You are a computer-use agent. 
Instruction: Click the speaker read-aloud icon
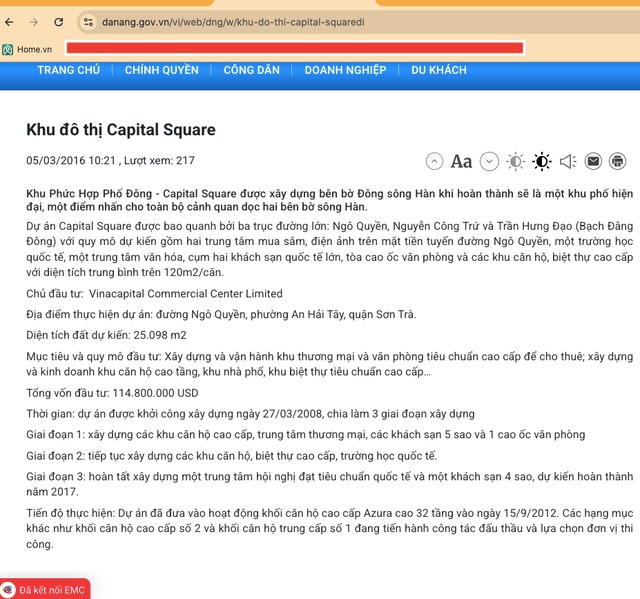[567, 161]
